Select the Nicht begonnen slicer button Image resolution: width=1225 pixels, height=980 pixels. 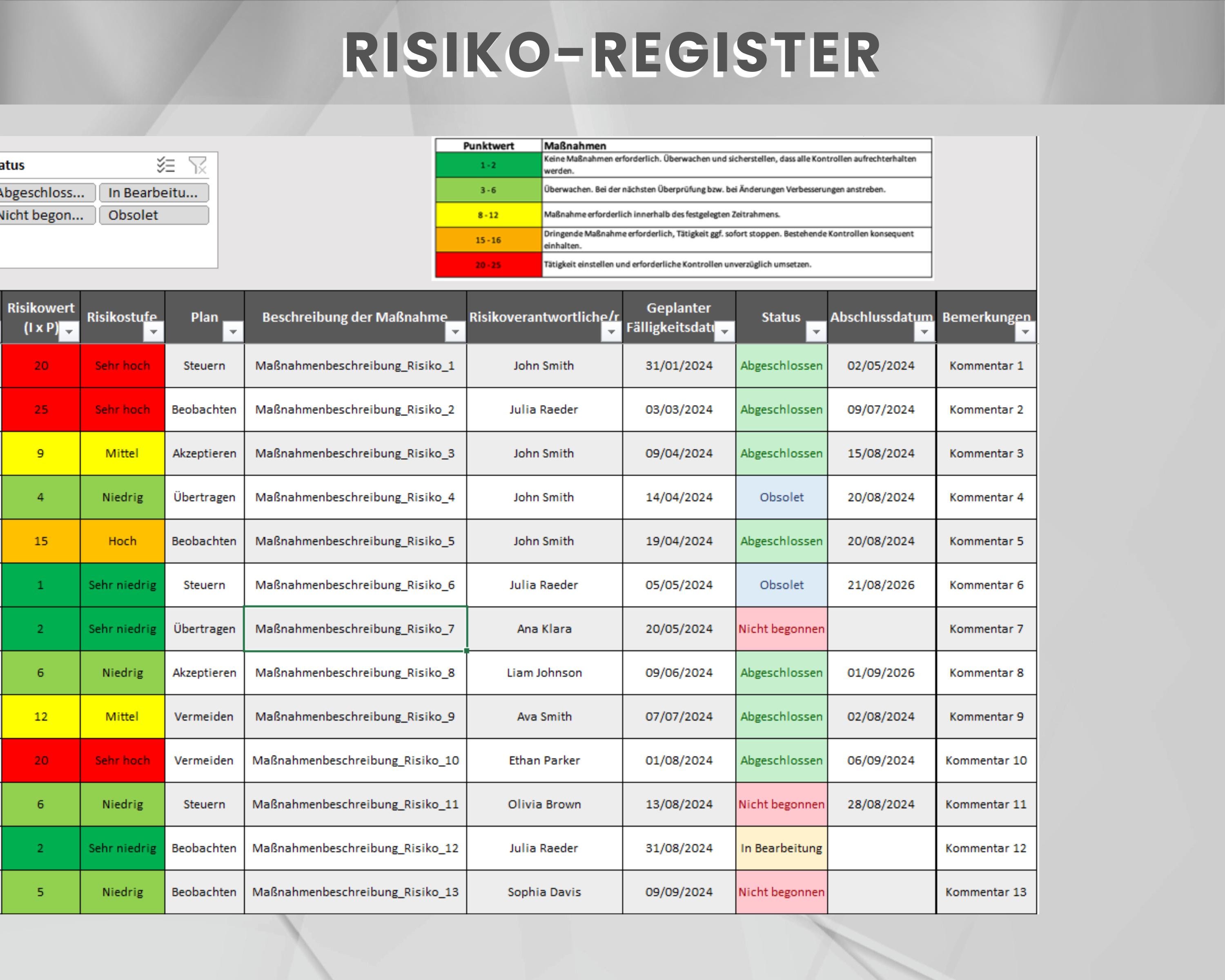(x=47, y=215)
